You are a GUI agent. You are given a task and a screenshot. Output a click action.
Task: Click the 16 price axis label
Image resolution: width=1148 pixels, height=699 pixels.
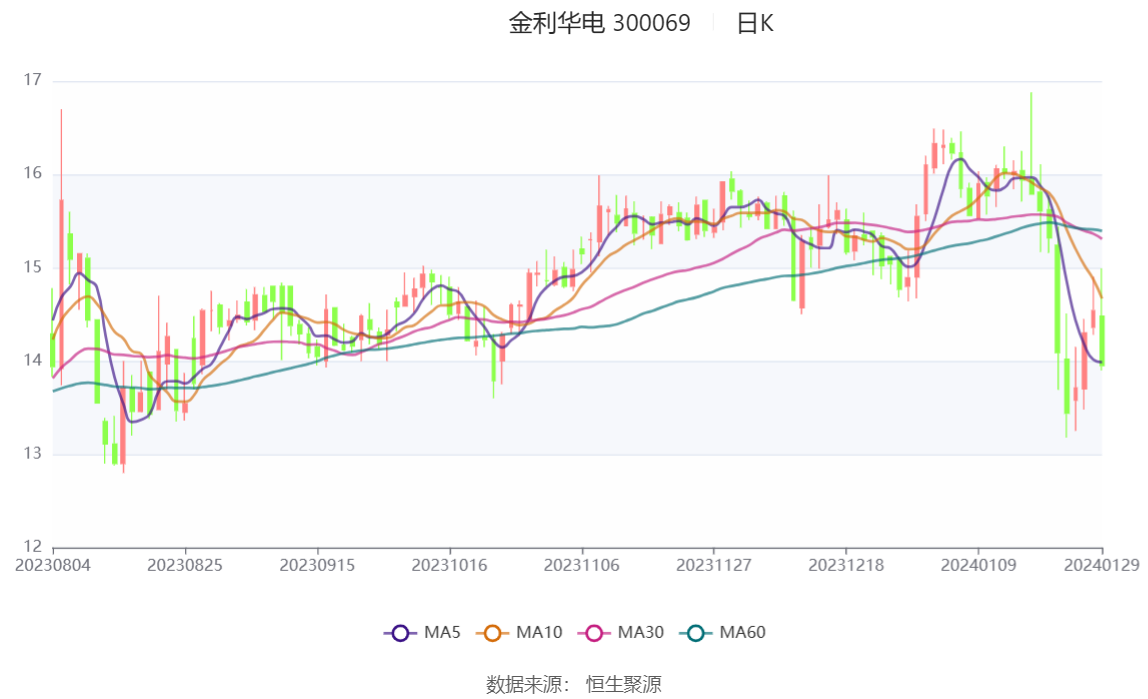coord(33,173)
